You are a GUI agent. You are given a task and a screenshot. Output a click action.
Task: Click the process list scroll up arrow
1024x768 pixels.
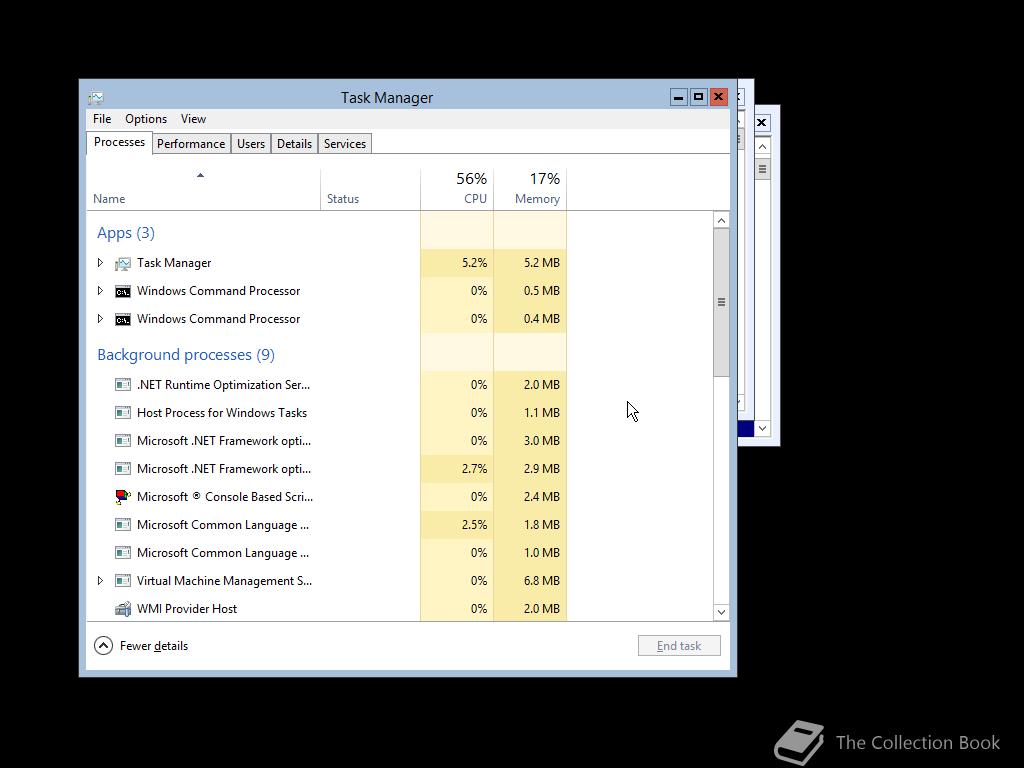tap(721, 220)
